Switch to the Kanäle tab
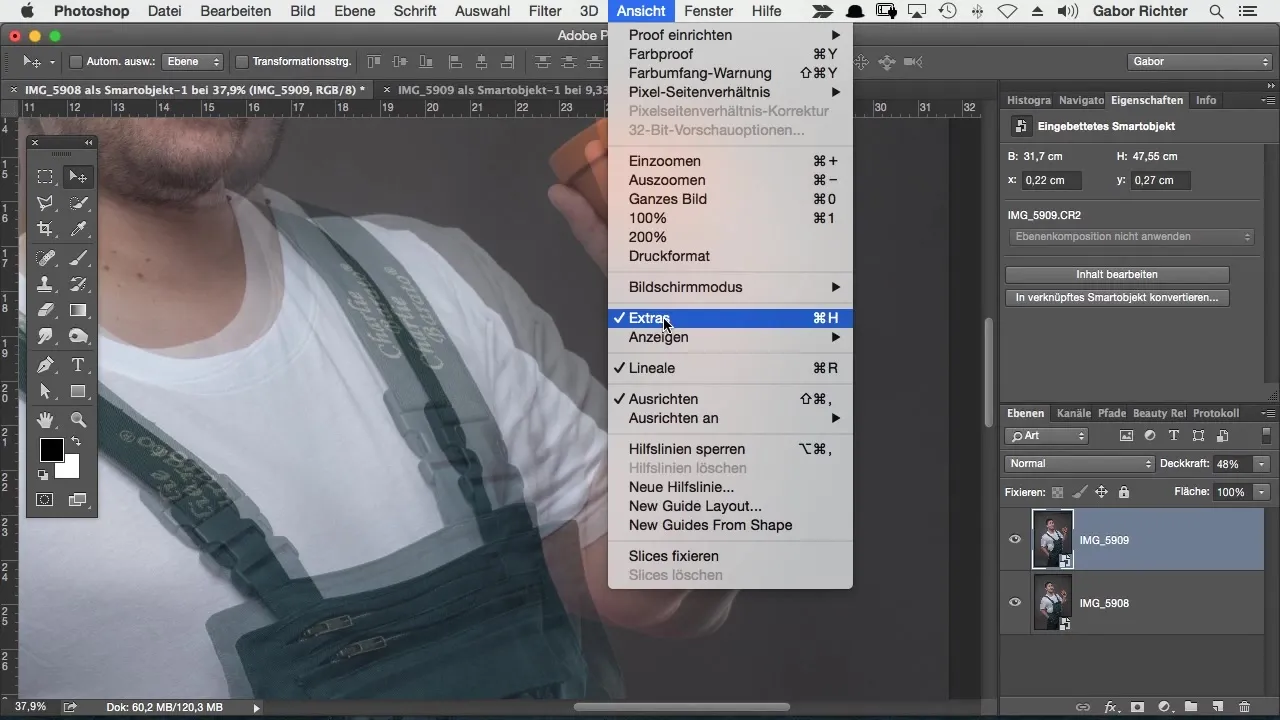 [x=1073, y=413]
